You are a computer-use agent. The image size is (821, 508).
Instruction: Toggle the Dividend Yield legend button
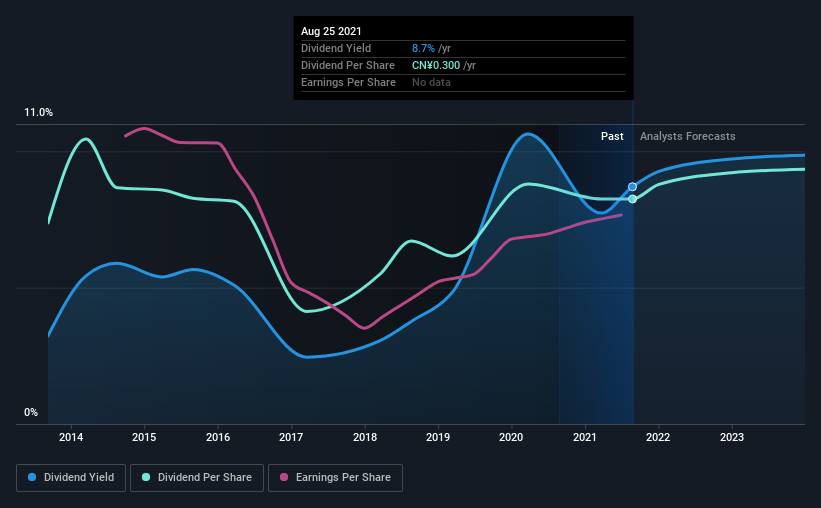[x=71, y=478]
